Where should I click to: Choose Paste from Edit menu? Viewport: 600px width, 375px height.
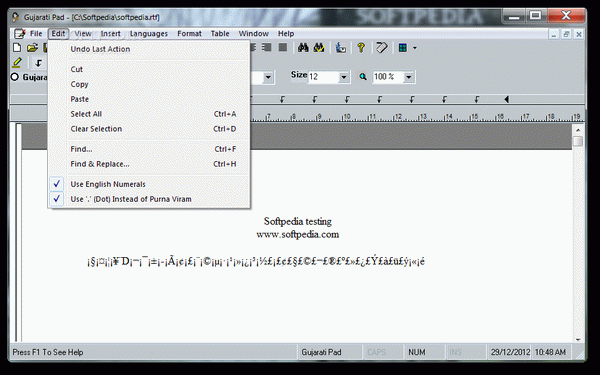click(149, 99)
